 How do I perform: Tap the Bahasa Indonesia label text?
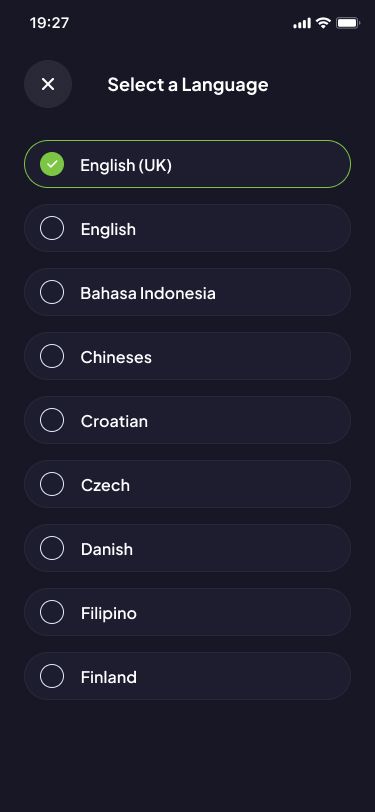coord(148,293)
